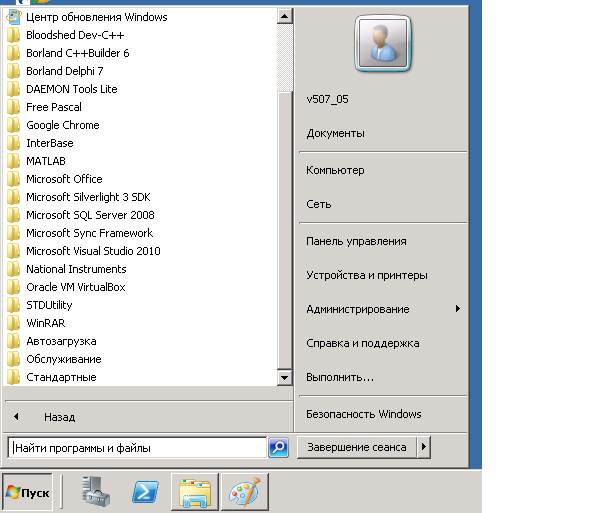This screenshot has height=513, width=614.
Task: Open Компьютер from the Start menu
Action: (335, 170)
